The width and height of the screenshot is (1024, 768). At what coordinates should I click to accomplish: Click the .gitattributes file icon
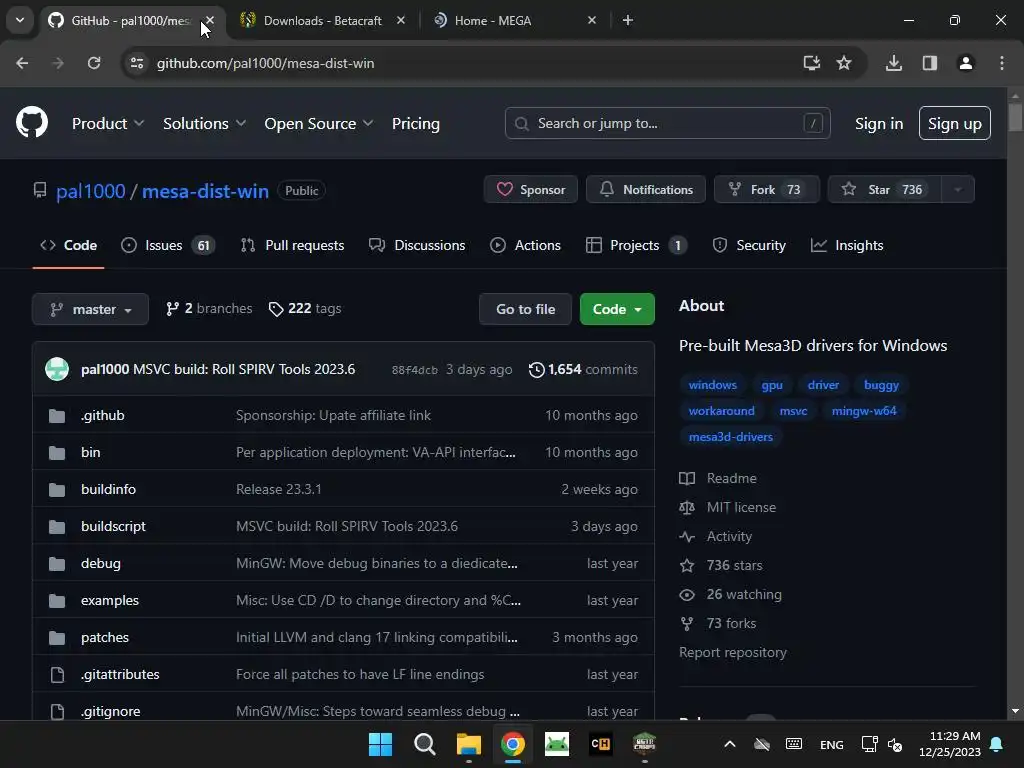click(57, 675)
